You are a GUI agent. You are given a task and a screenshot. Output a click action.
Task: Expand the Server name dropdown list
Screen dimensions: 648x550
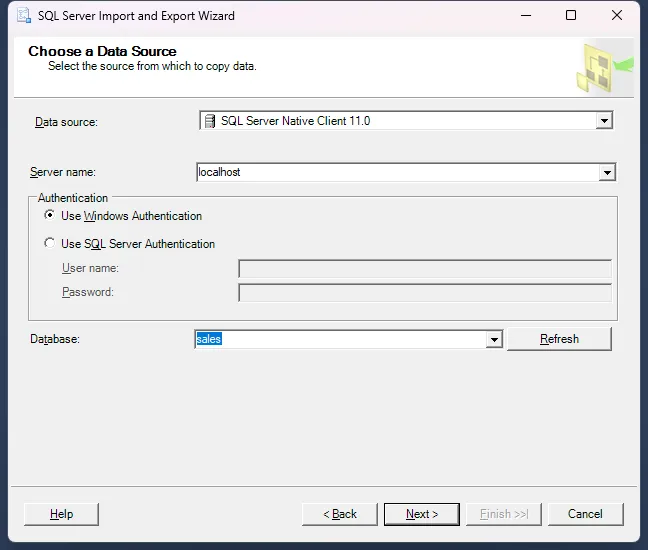click(607, 173)
